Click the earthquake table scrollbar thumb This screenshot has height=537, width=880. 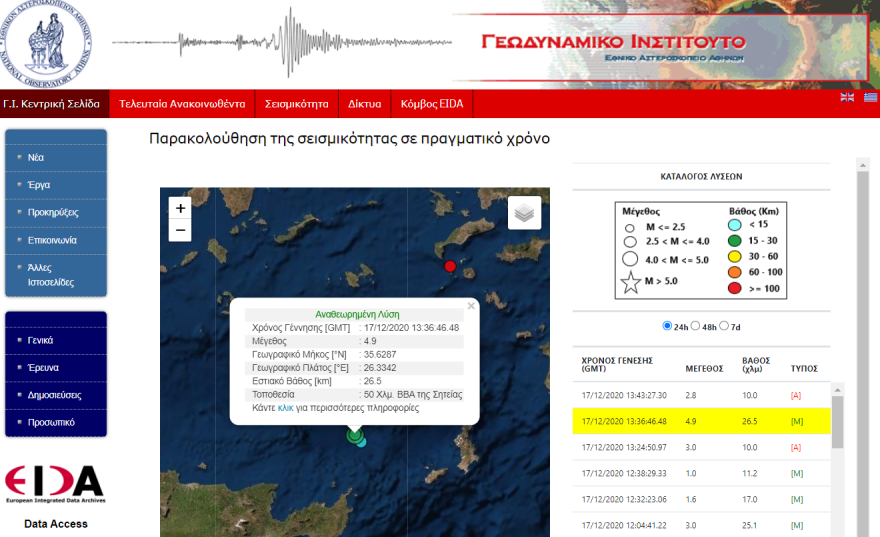(x=837, y=422)
